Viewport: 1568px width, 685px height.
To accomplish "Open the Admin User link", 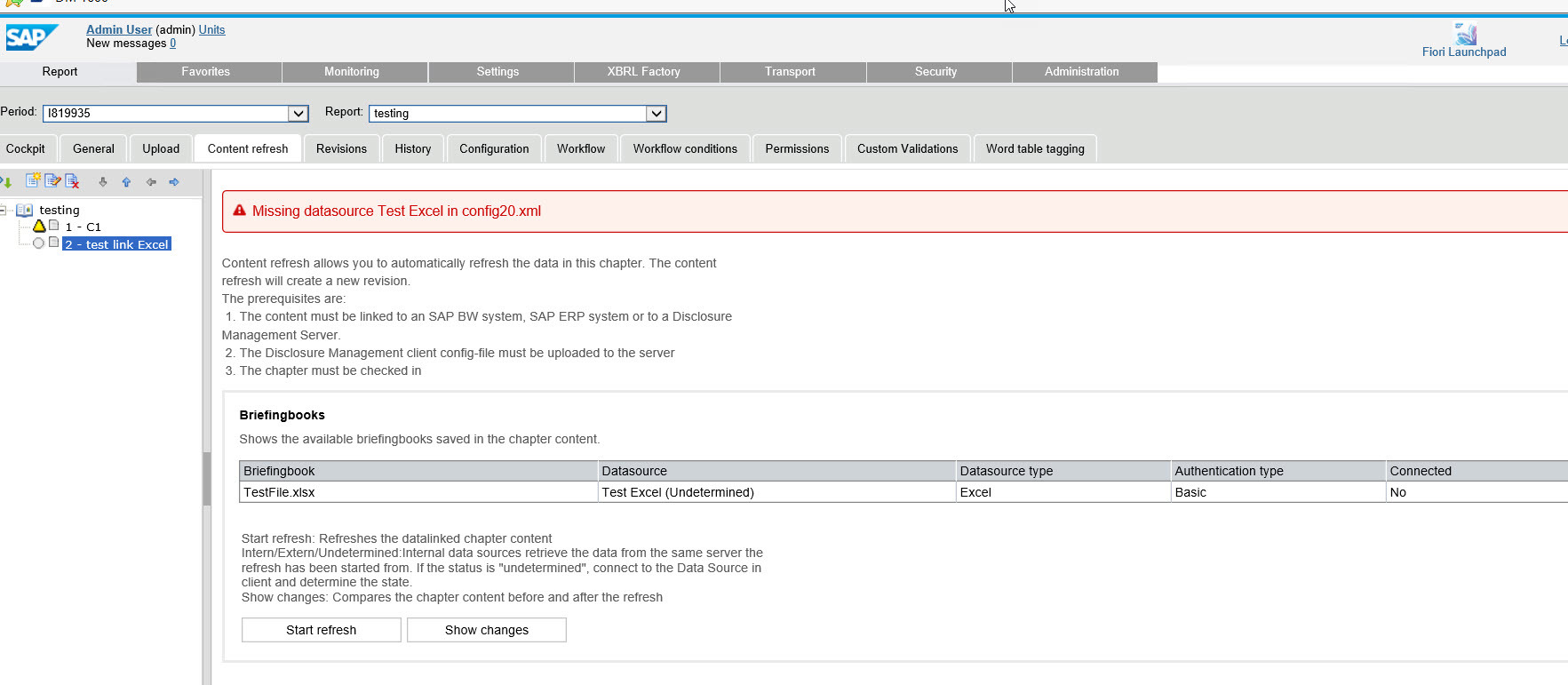I will 119,29.
